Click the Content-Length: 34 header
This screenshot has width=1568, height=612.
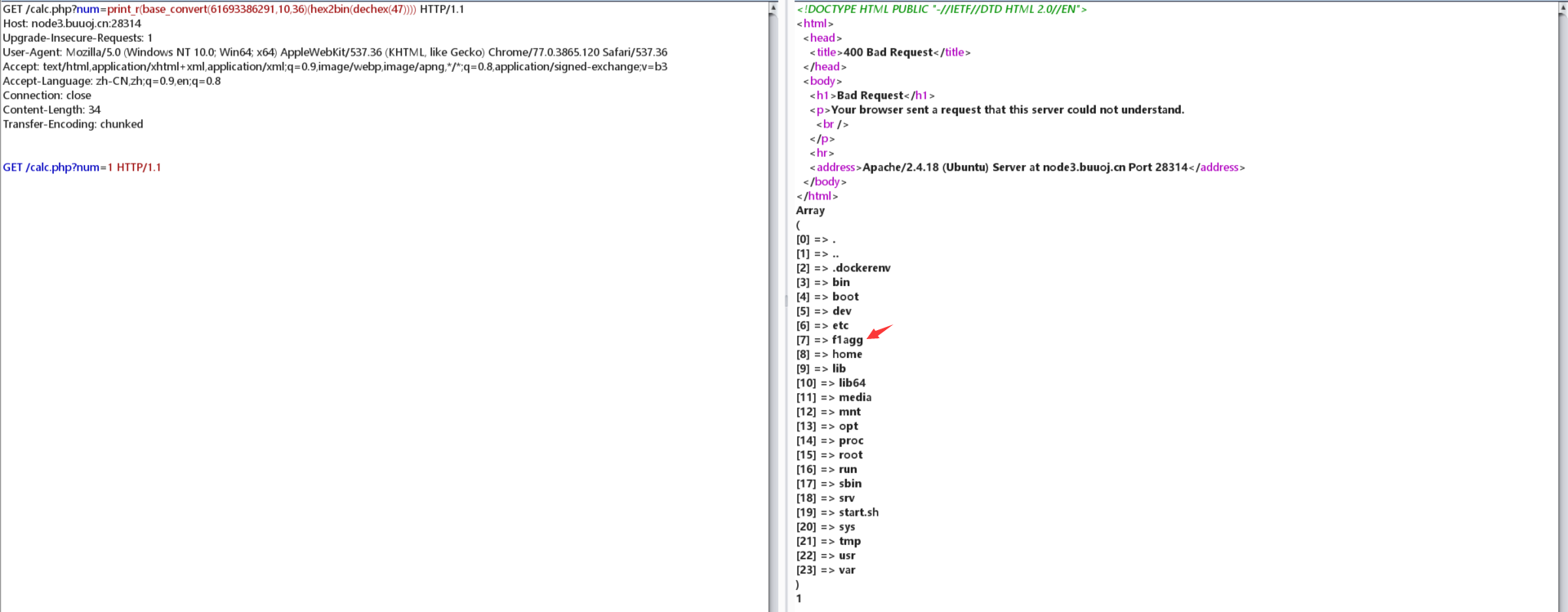pos(51,109)
